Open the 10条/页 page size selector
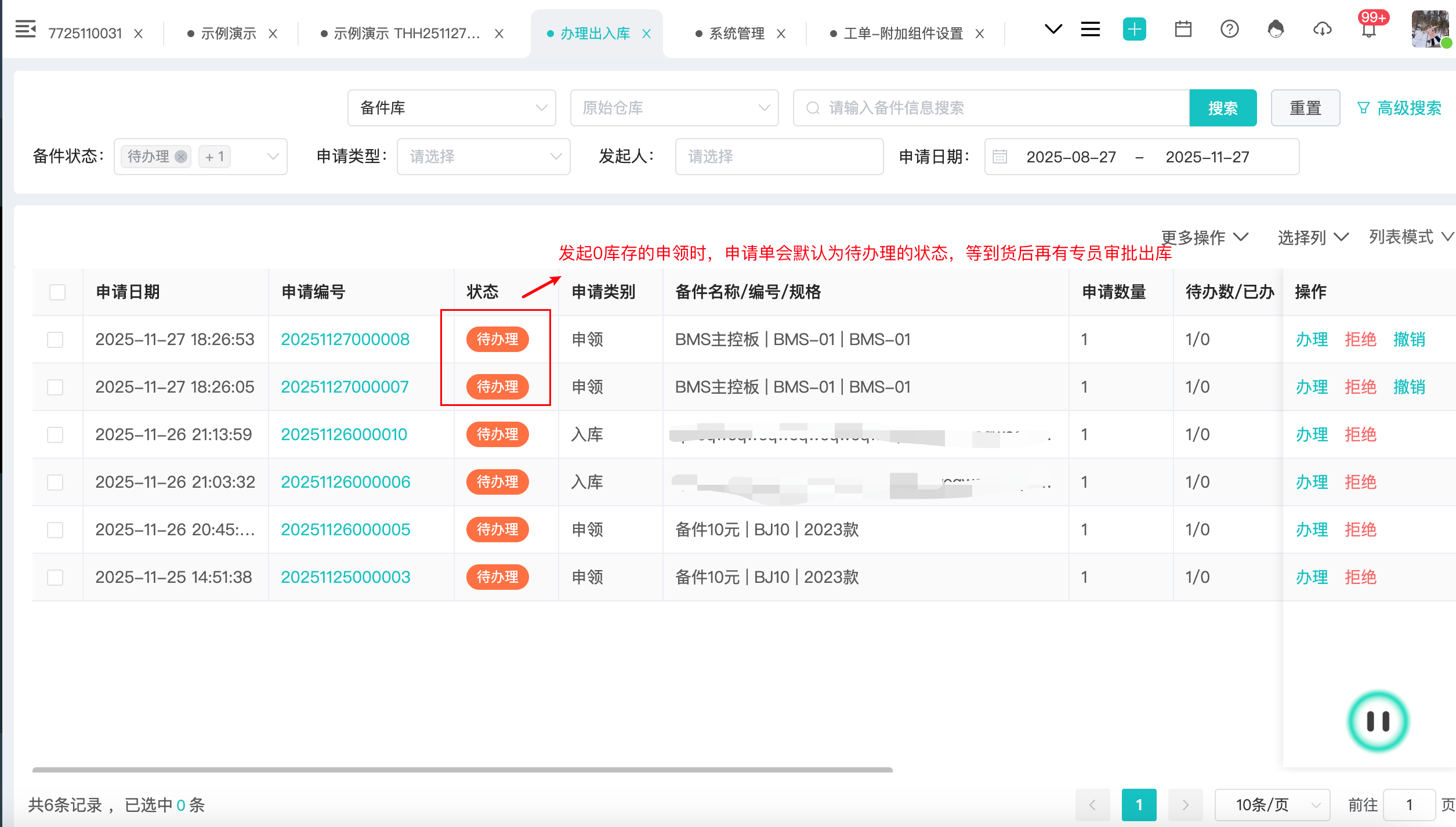 point(1272,805)
